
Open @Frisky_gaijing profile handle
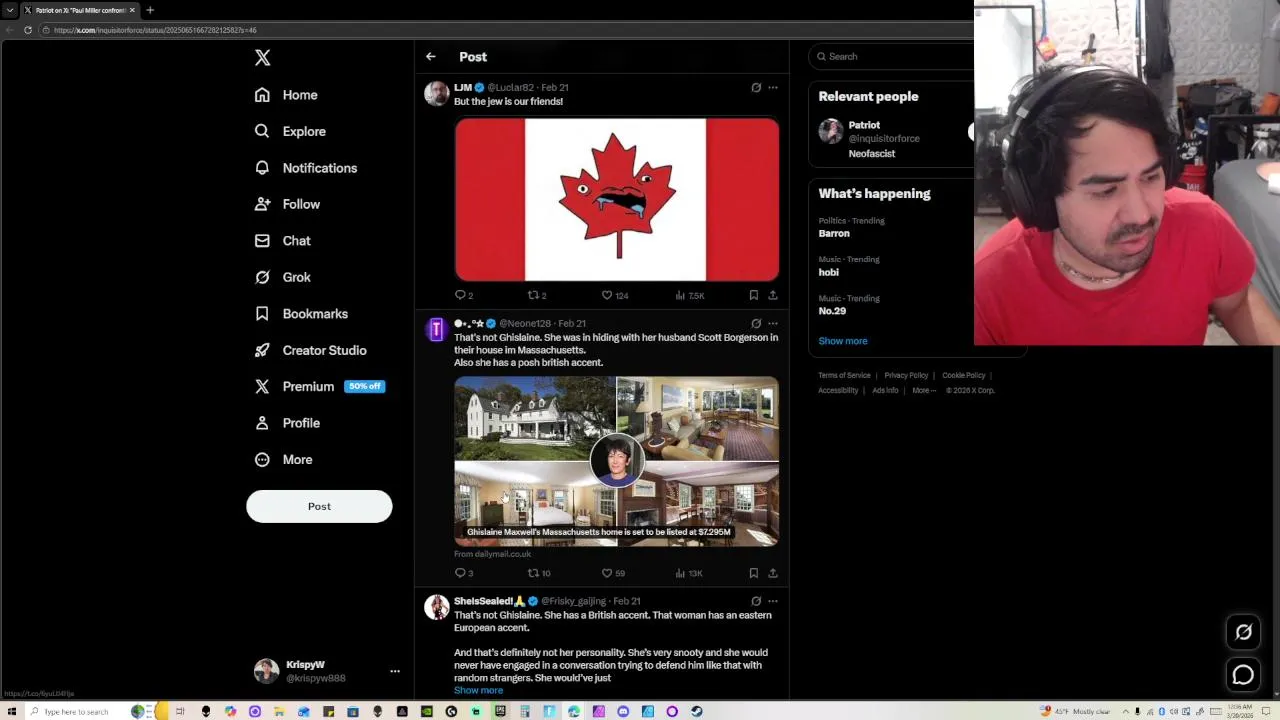(x=573, y=601)
